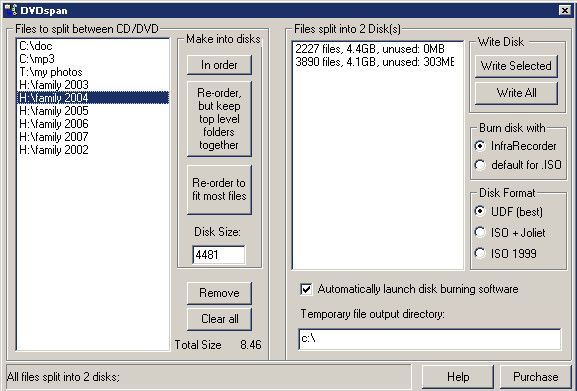Screen dimensions: 577x391
Task: Select H:\family 2003 in the files list
Action: click(x=92, y=85)
